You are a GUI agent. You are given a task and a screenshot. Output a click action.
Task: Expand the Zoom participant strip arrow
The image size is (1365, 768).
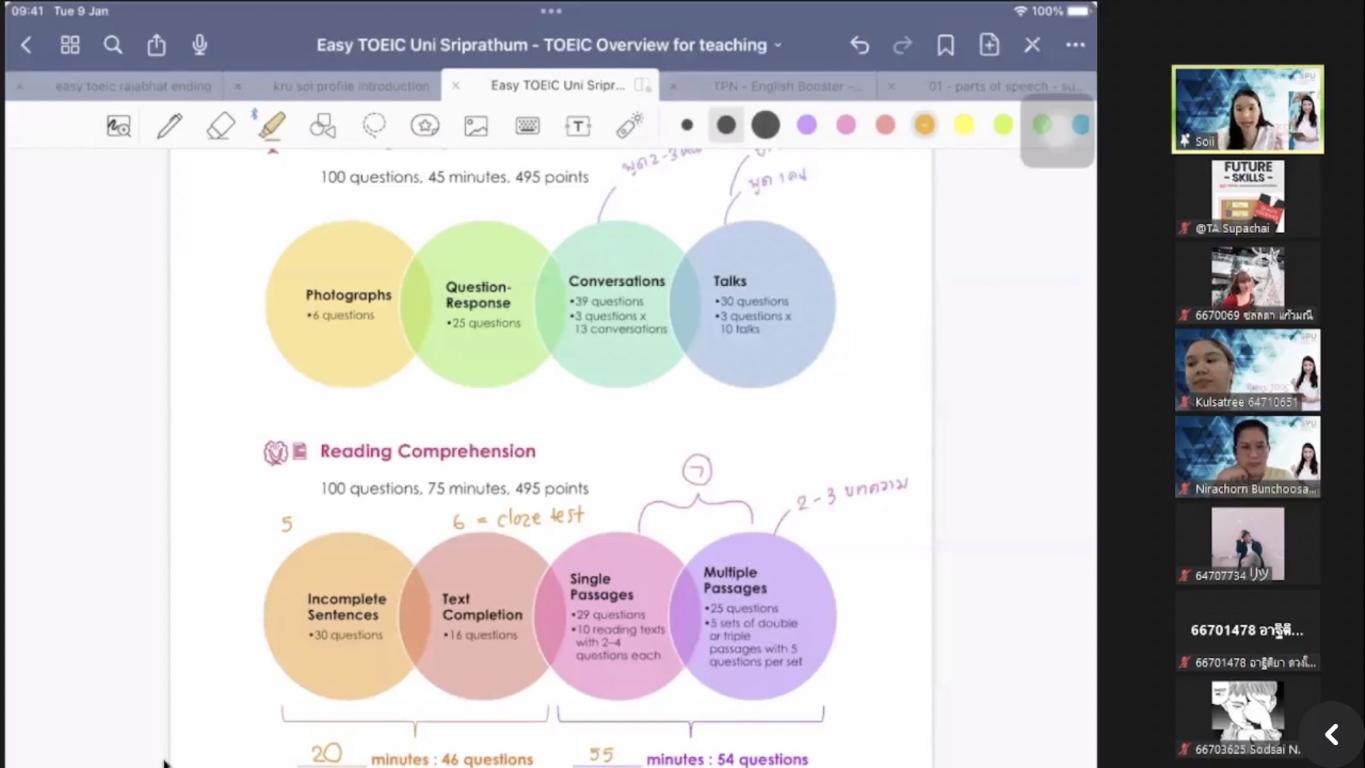1332,735
